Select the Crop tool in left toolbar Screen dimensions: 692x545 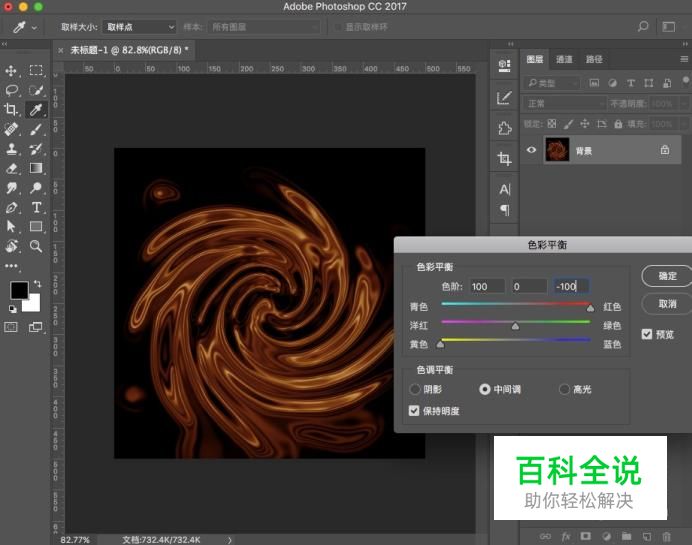click(11, 109)
